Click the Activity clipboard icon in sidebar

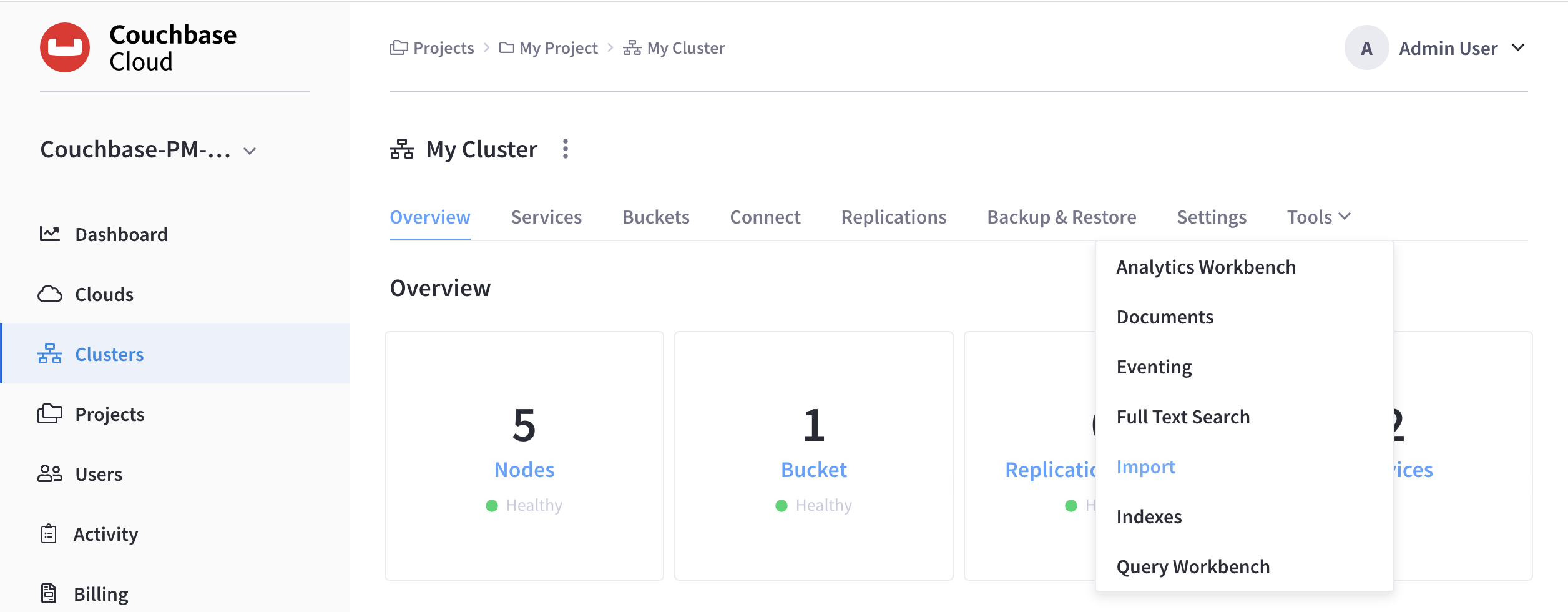[x=49, y=534]
